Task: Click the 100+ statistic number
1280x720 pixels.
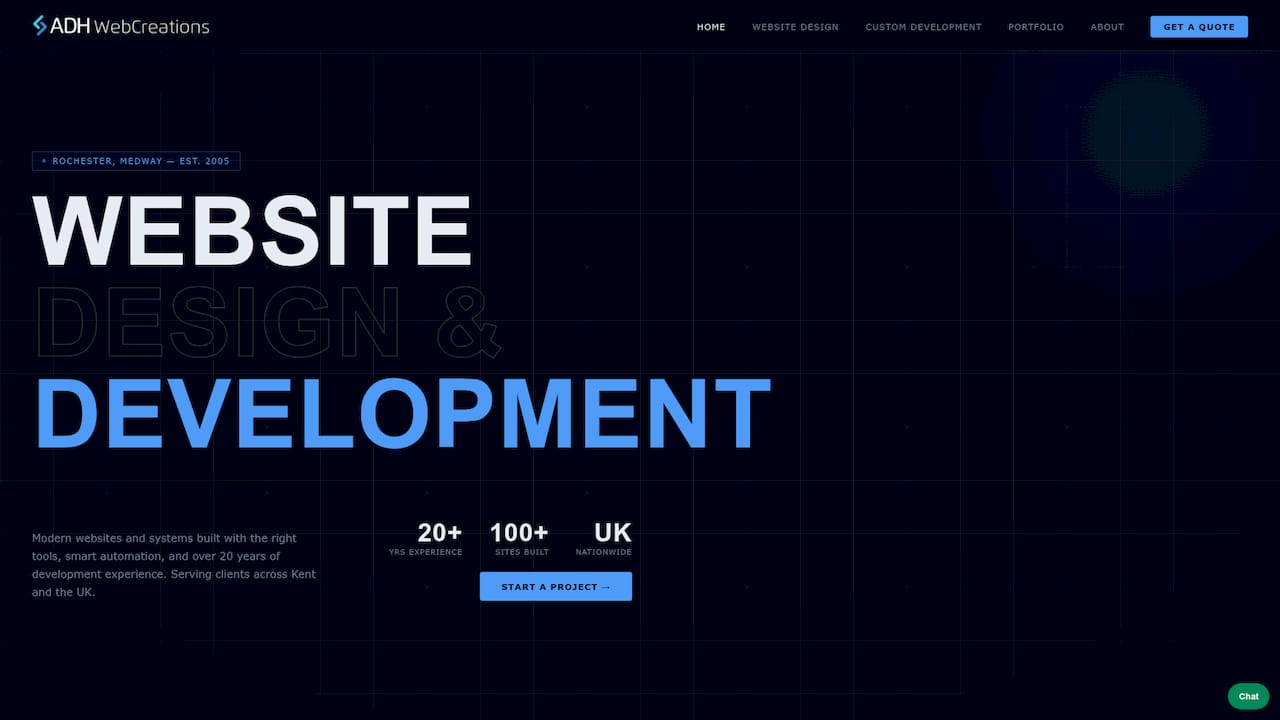Action: pos(519,532)
